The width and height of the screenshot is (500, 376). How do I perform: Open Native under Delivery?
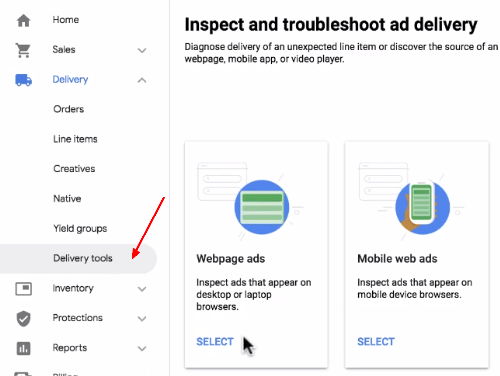pyautogui.click(x=67, y=199)
